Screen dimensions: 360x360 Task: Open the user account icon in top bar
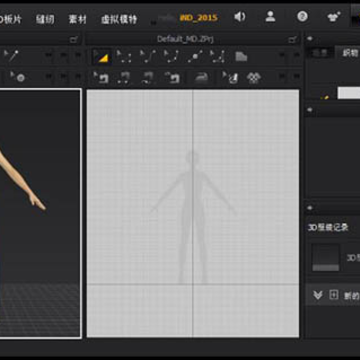[x=270, y=16]
